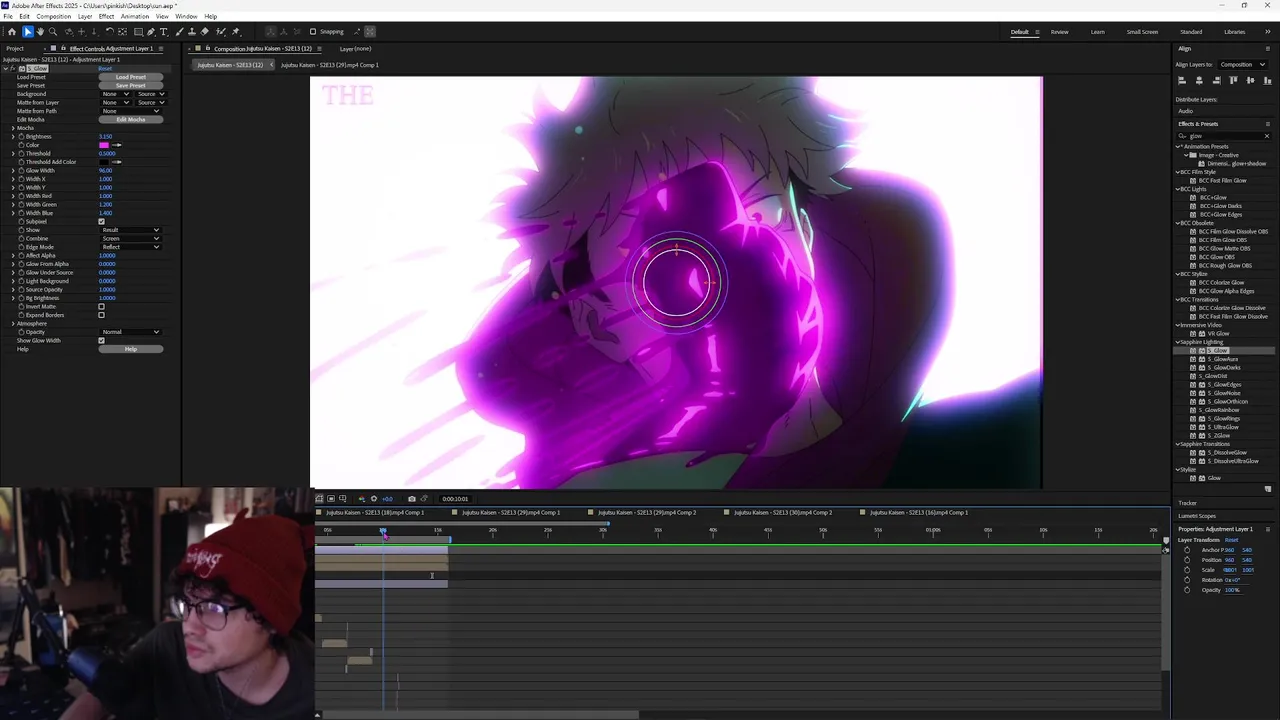The width and height of the screenshot is (1280, 720).
Task: Select the Hand tool
Action: [40, 32]
